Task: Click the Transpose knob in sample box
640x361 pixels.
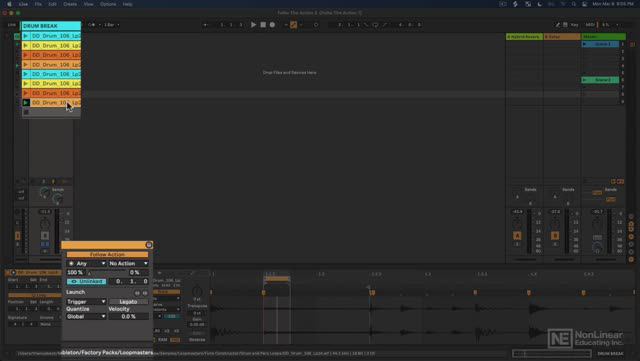Action: point(197,292)
